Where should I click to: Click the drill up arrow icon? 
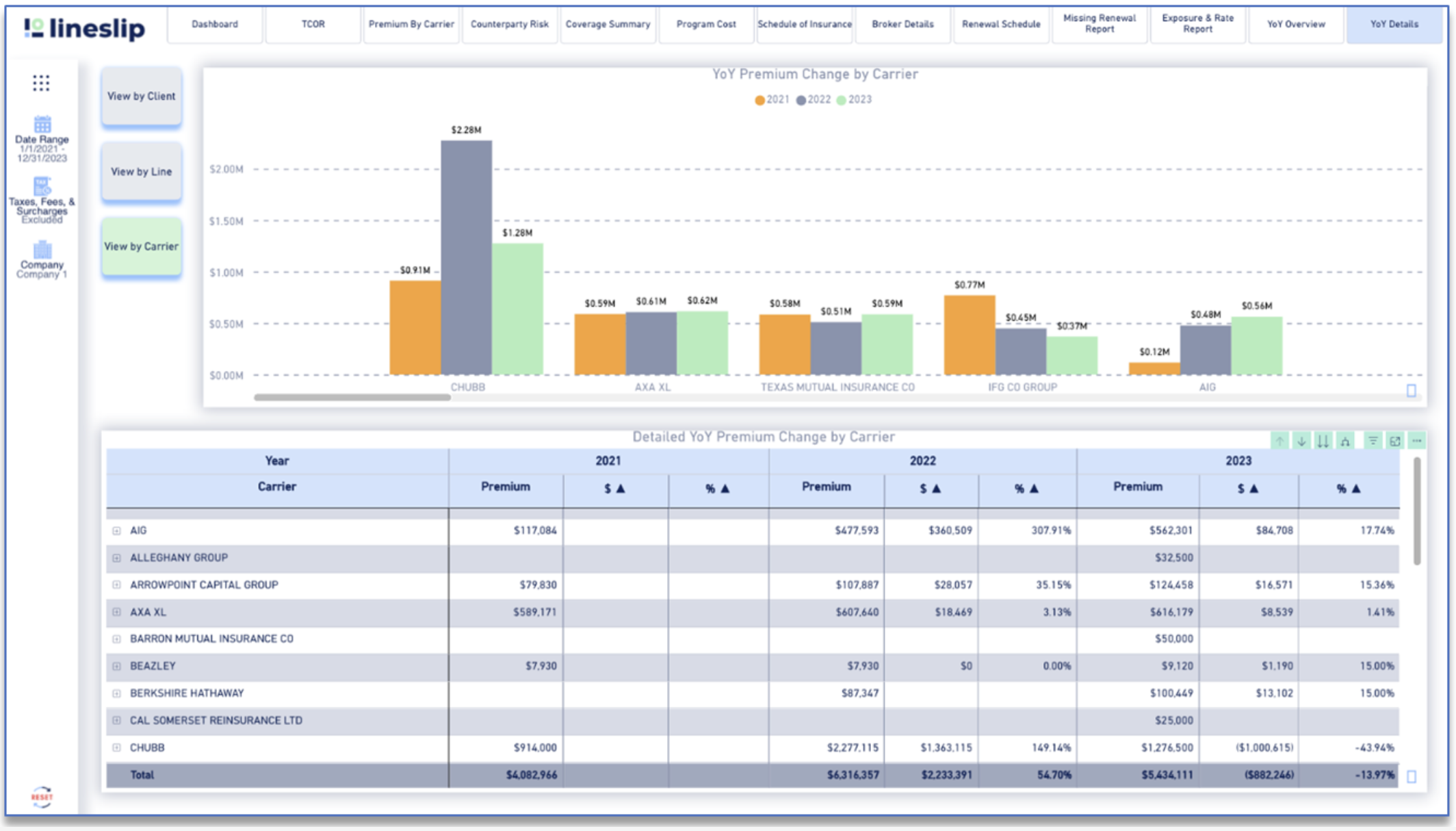tap(1279, 441)
